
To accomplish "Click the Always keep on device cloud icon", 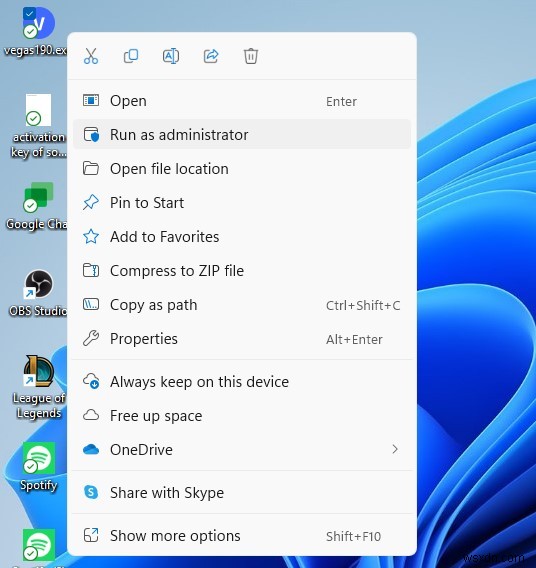I will click(91, 381).
